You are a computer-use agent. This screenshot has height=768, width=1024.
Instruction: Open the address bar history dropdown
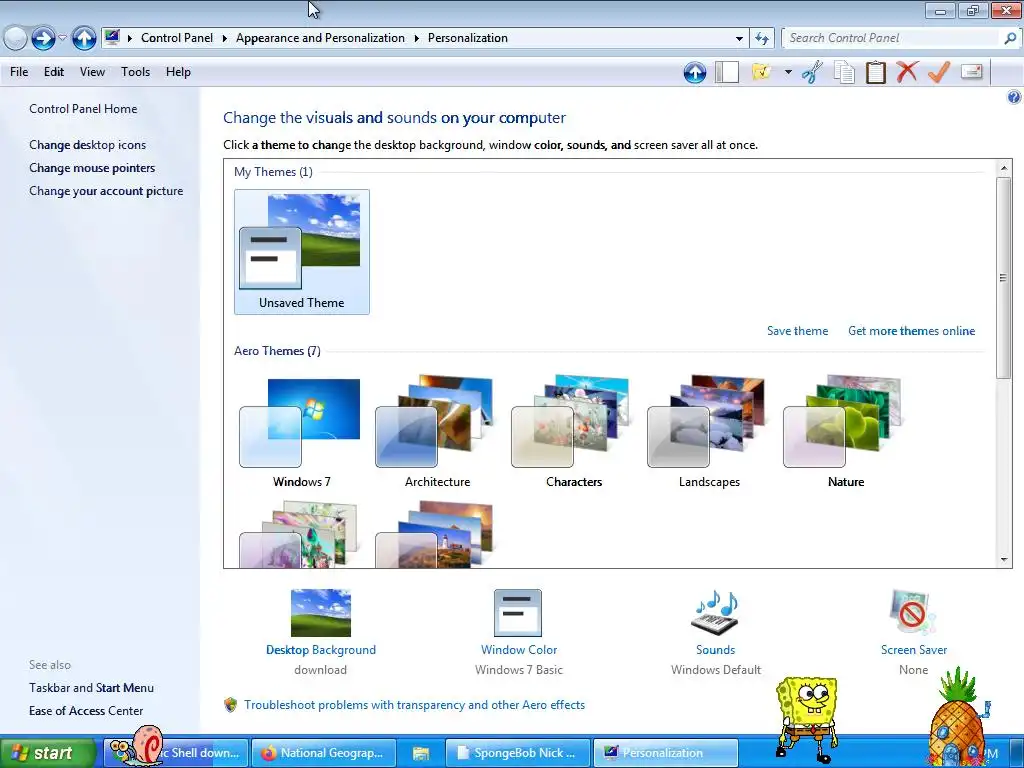point(739,38)
